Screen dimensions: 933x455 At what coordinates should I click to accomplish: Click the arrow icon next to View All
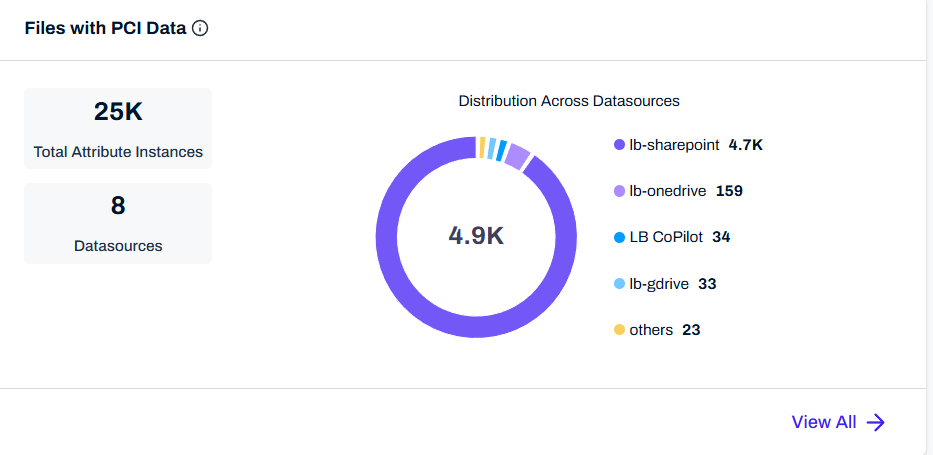[876, 422]
